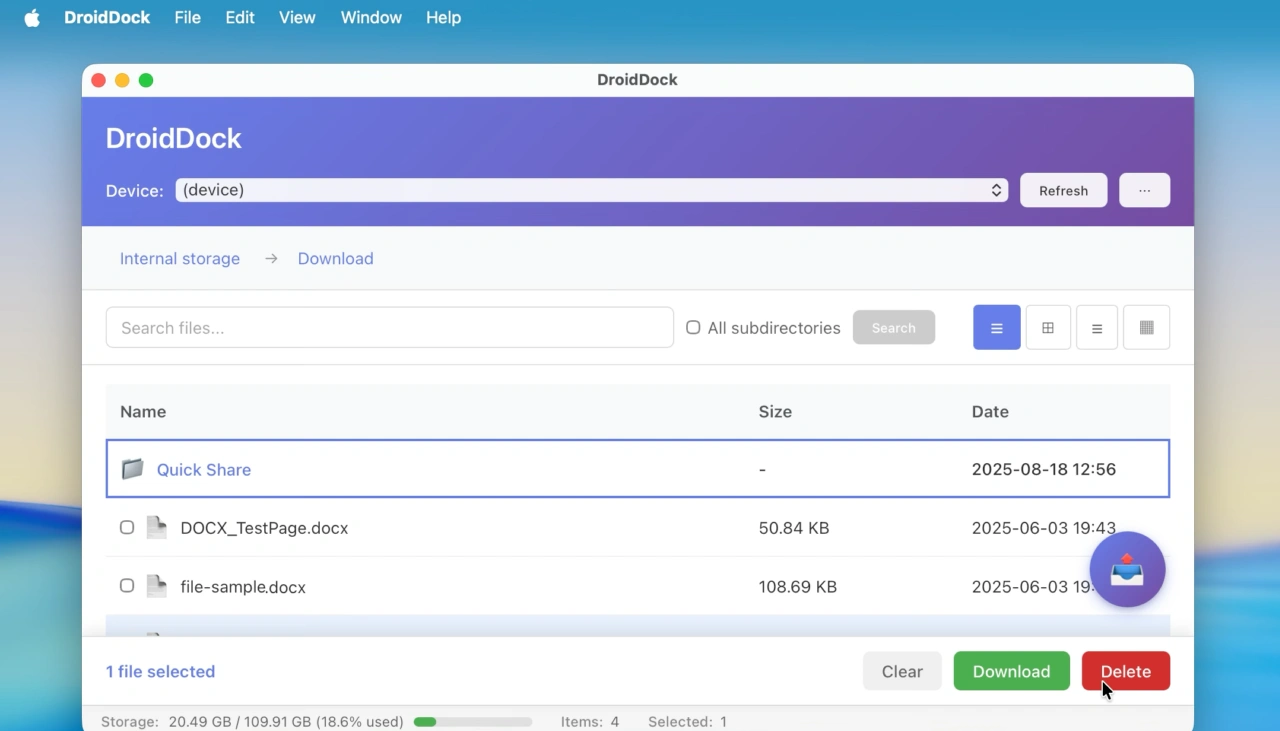Click the document icon for file-sample.docx
Viewport: 1280px width, 731px height.
point(156,586)
